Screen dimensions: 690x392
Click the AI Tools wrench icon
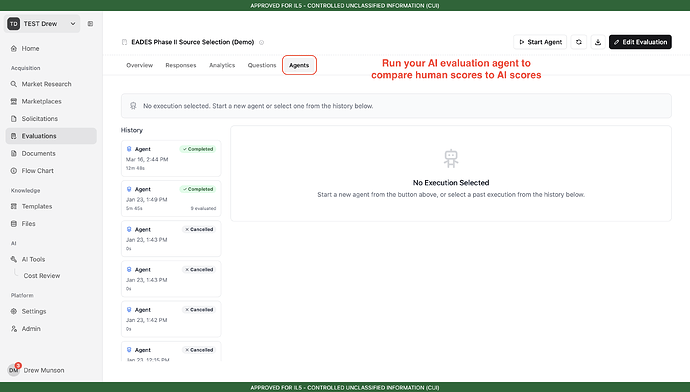[x=14, y=259]
